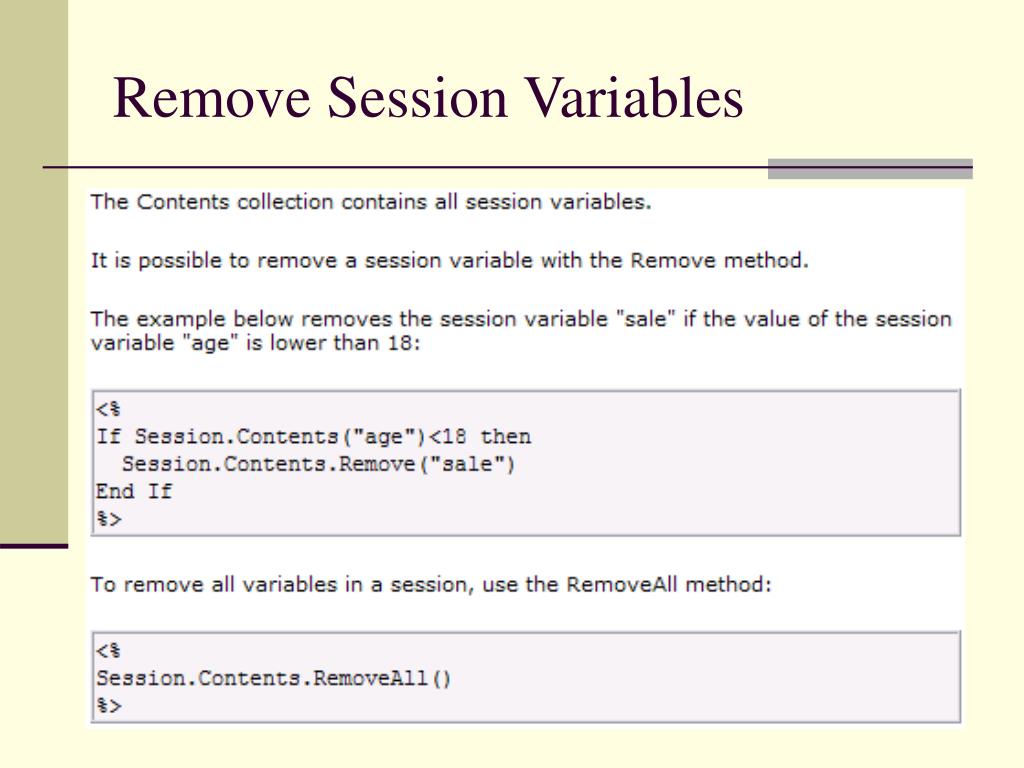Click the closing %> tag in first code box

coord(108,519)
